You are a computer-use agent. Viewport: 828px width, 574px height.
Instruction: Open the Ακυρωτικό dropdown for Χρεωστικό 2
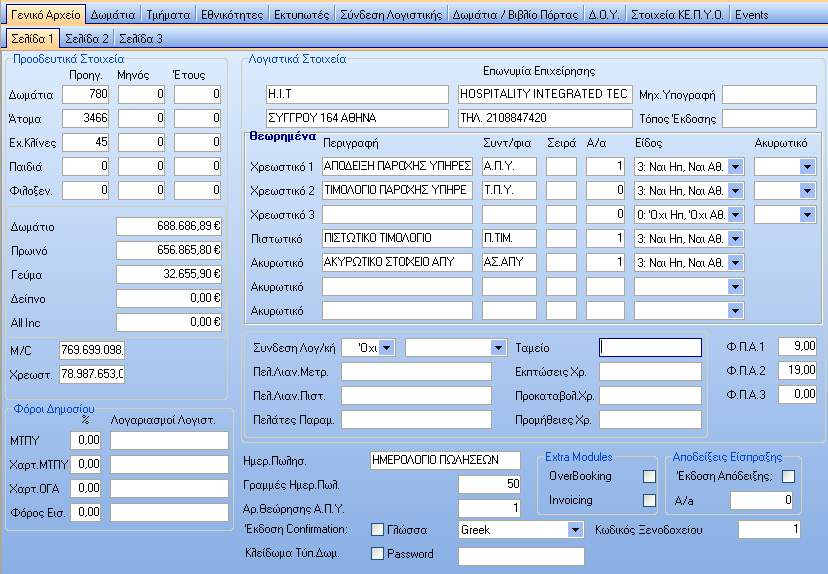click(x=807, y=191)
